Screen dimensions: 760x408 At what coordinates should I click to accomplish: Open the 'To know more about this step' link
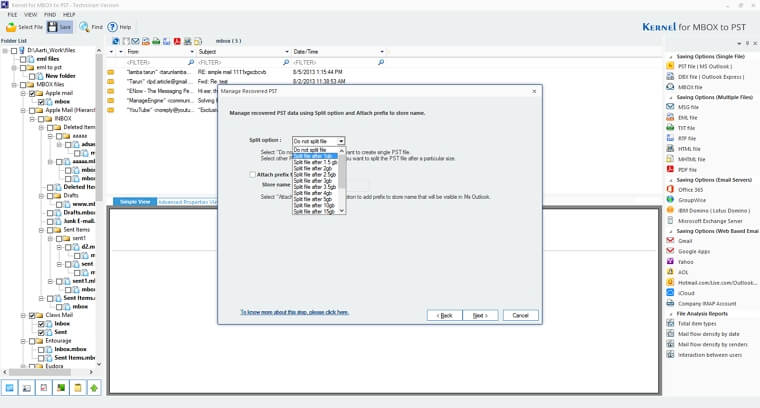tap(294, 312)
